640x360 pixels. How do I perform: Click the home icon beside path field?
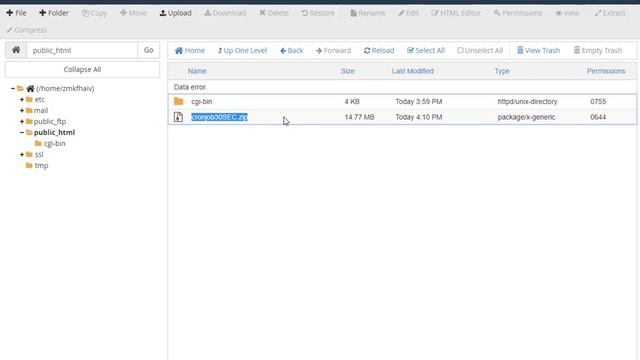tap(16, 50)
